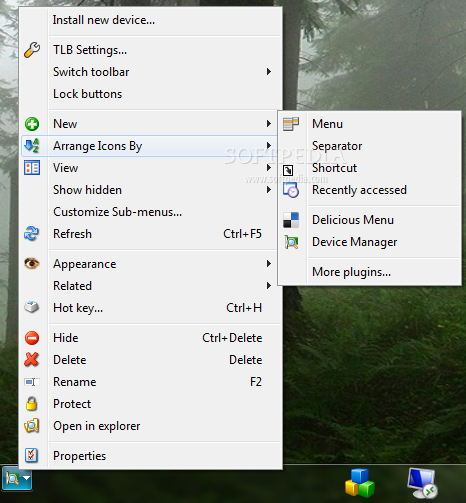Click the red no-entry Hide icon

pyautogui.click(x=32, y=338)
